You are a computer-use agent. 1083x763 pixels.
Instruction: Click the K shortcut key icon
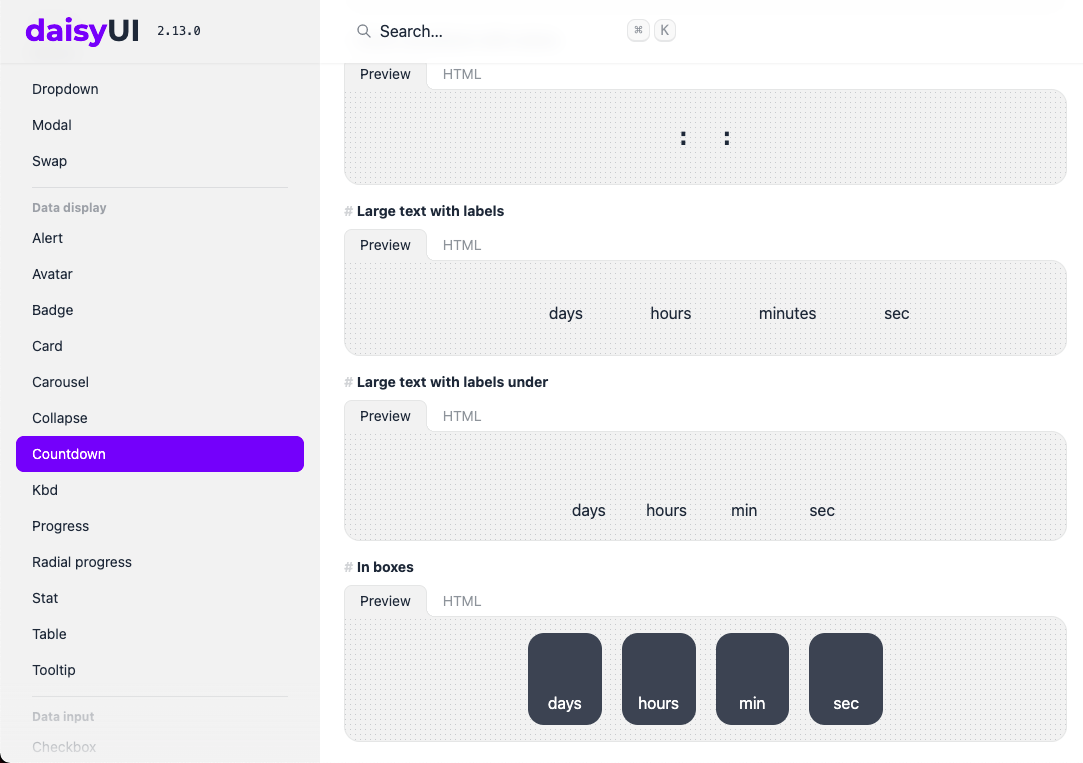point(664,30)
